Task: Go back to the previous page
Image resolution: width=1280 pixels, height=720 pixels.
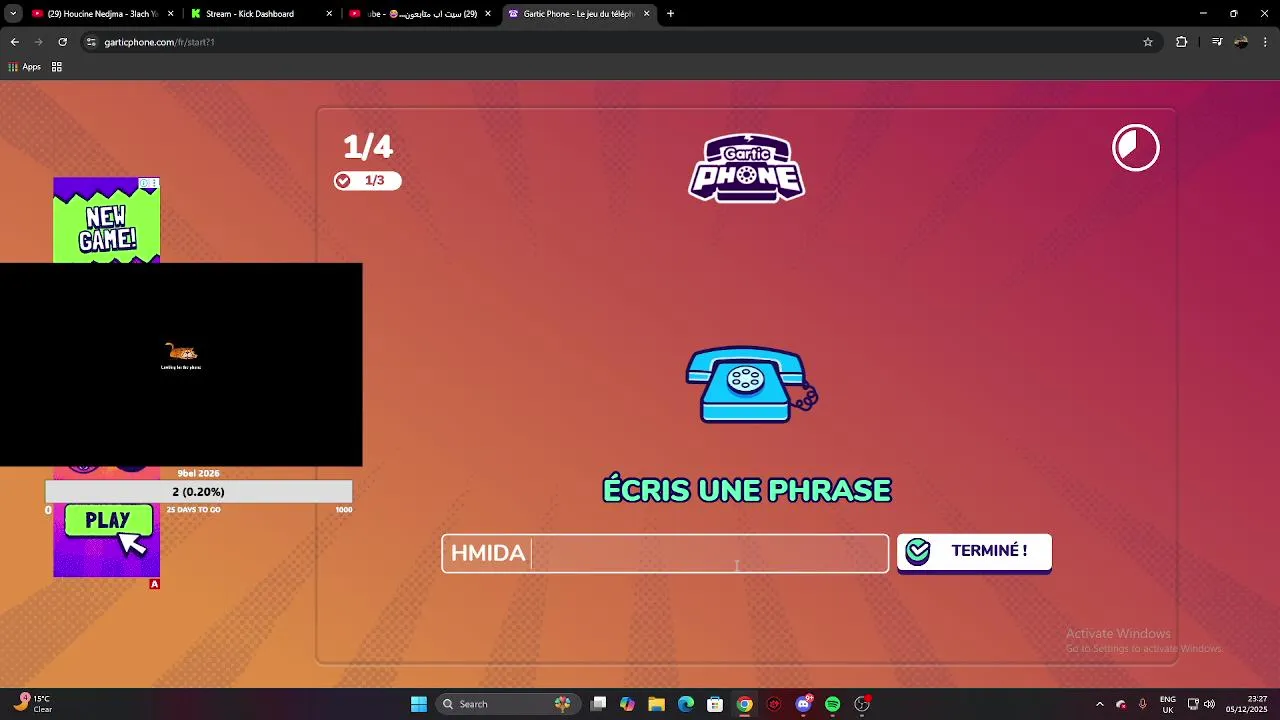Action: [x=15, y=42]
